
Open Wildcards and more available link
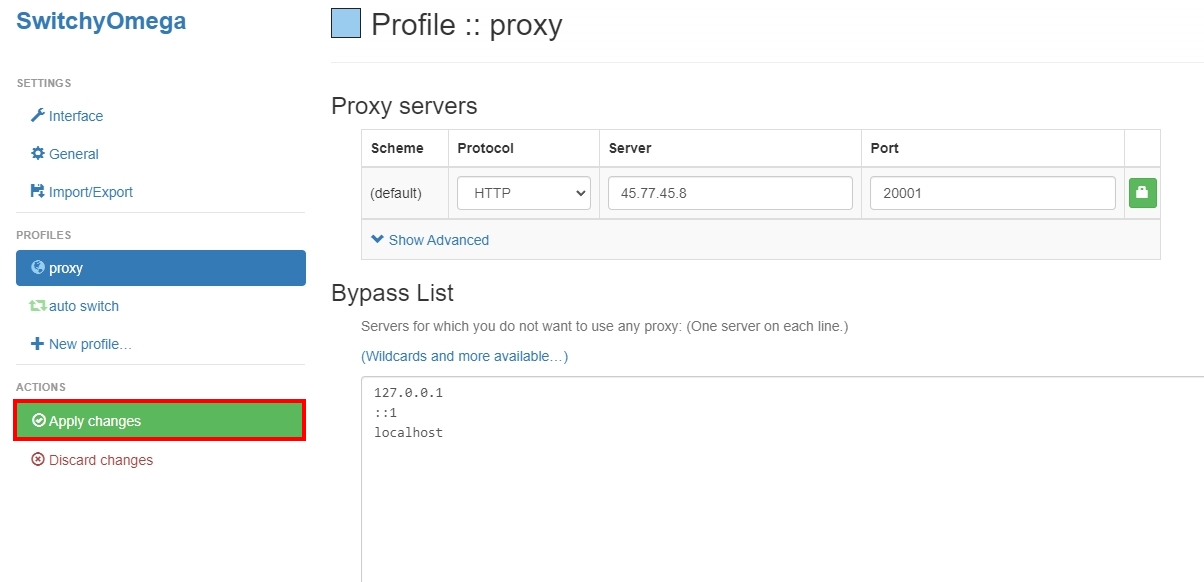point(464,356)
